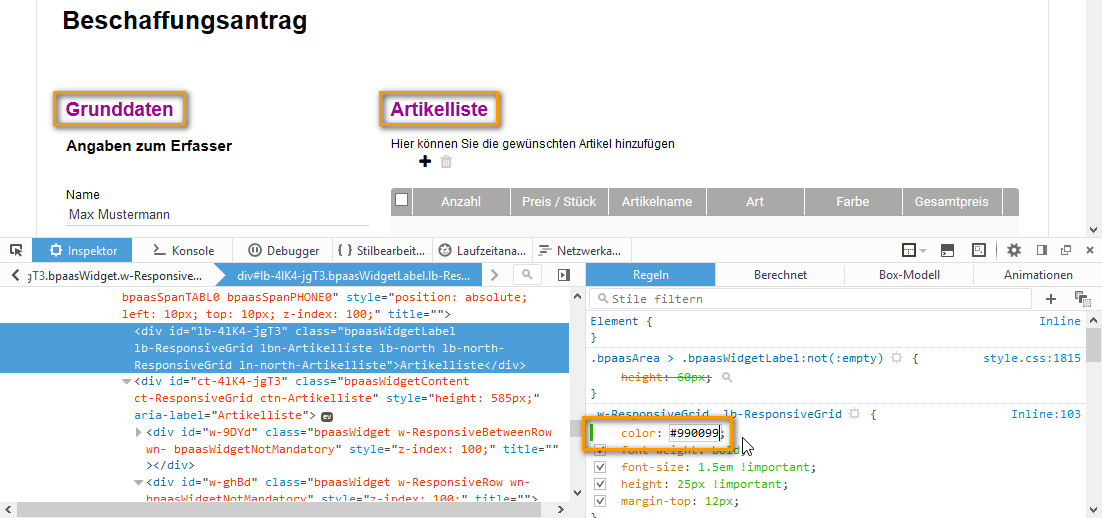1102x518 pixels.
Task: Click the trash icon under Artikelliste
Action: (x=447, y=162)
